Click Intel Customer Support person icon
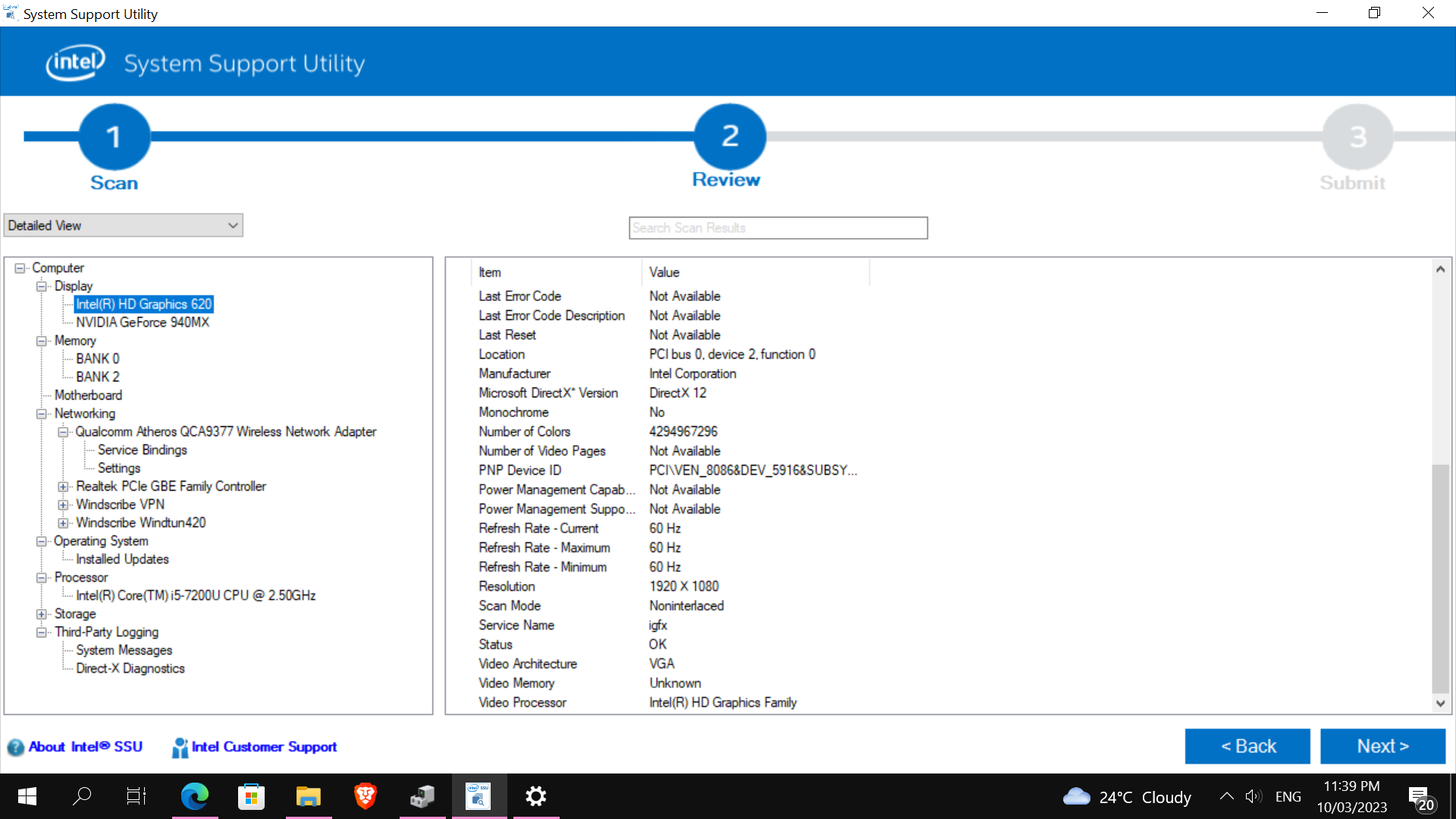1456x819 pixels. (180, 748)
